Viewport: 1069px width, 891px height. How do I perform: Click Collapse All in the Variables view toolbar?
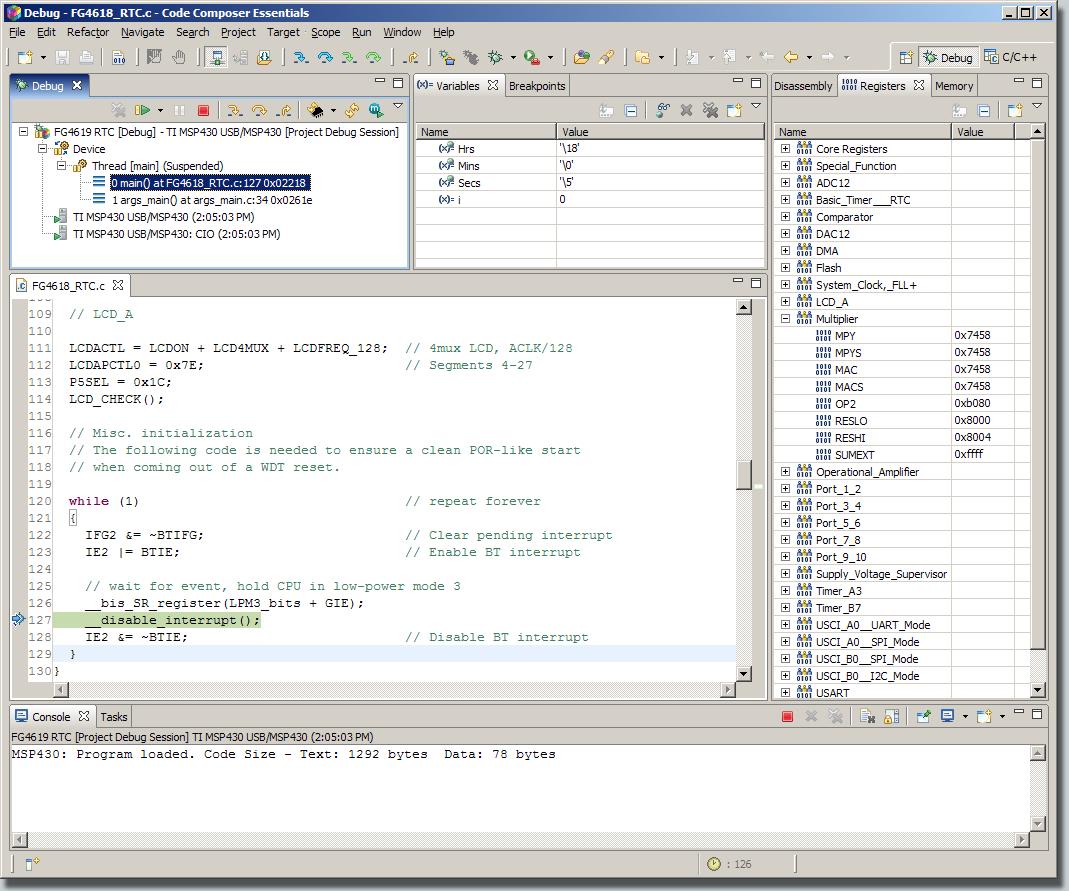[x=631, y=111]
